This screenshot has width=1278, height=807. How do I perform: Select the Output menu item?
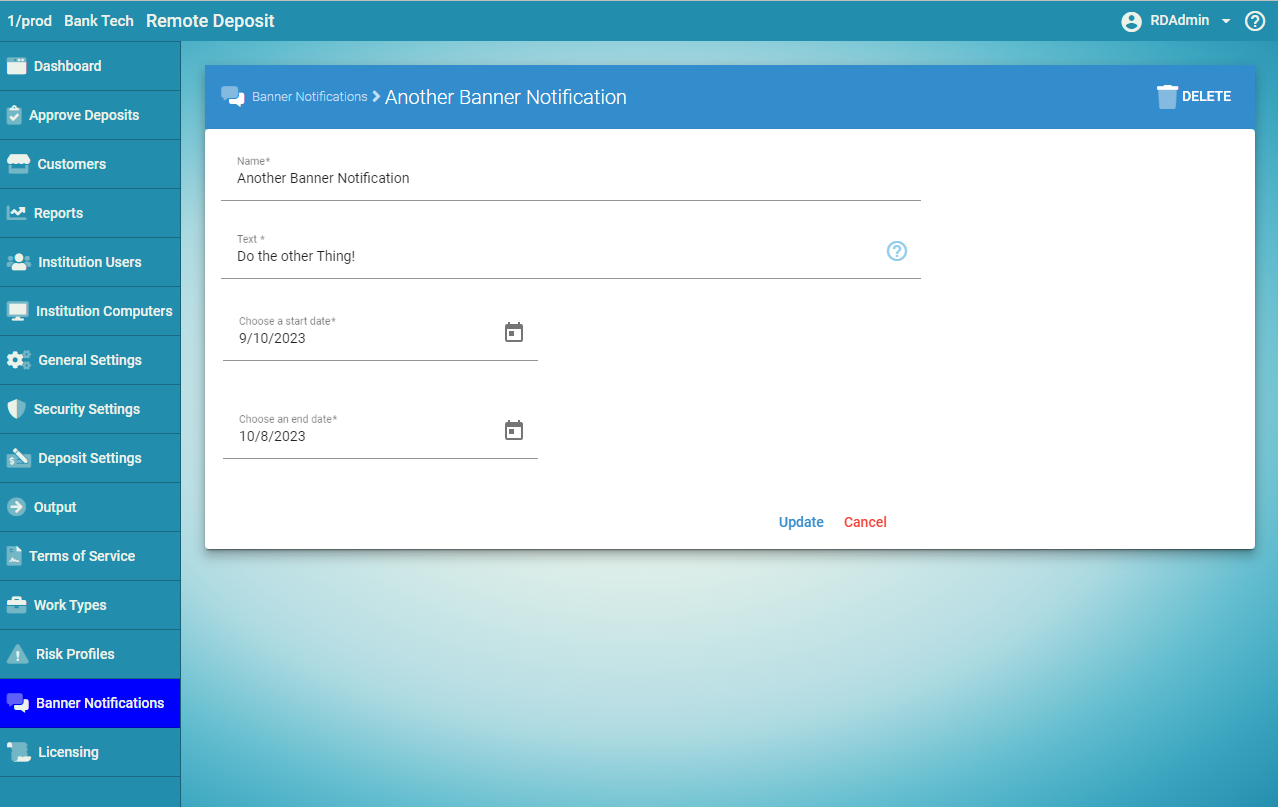click(x=90, y=507)
